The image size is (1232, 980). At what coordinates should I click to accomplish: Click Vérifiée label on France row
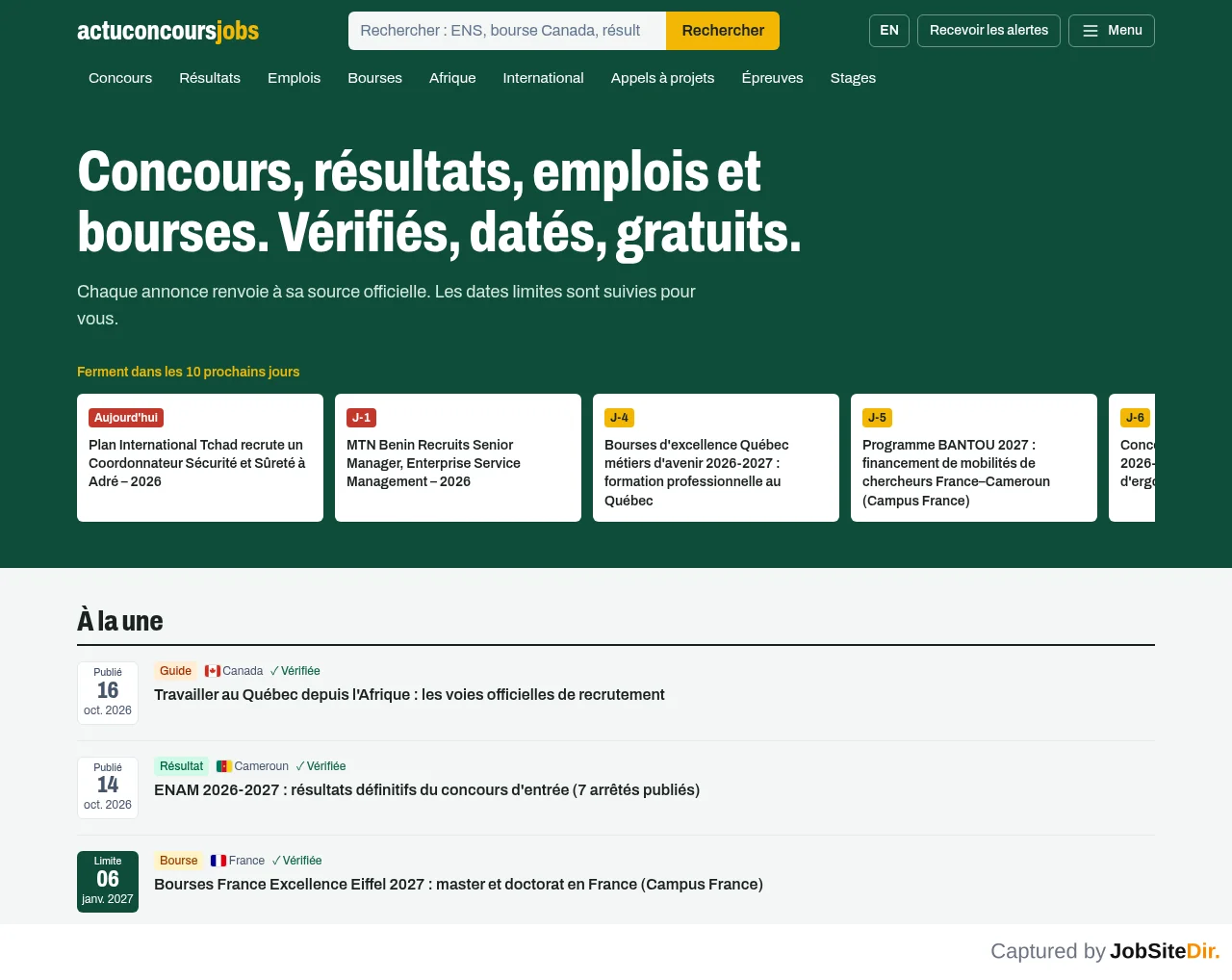(x=297, y=861)
